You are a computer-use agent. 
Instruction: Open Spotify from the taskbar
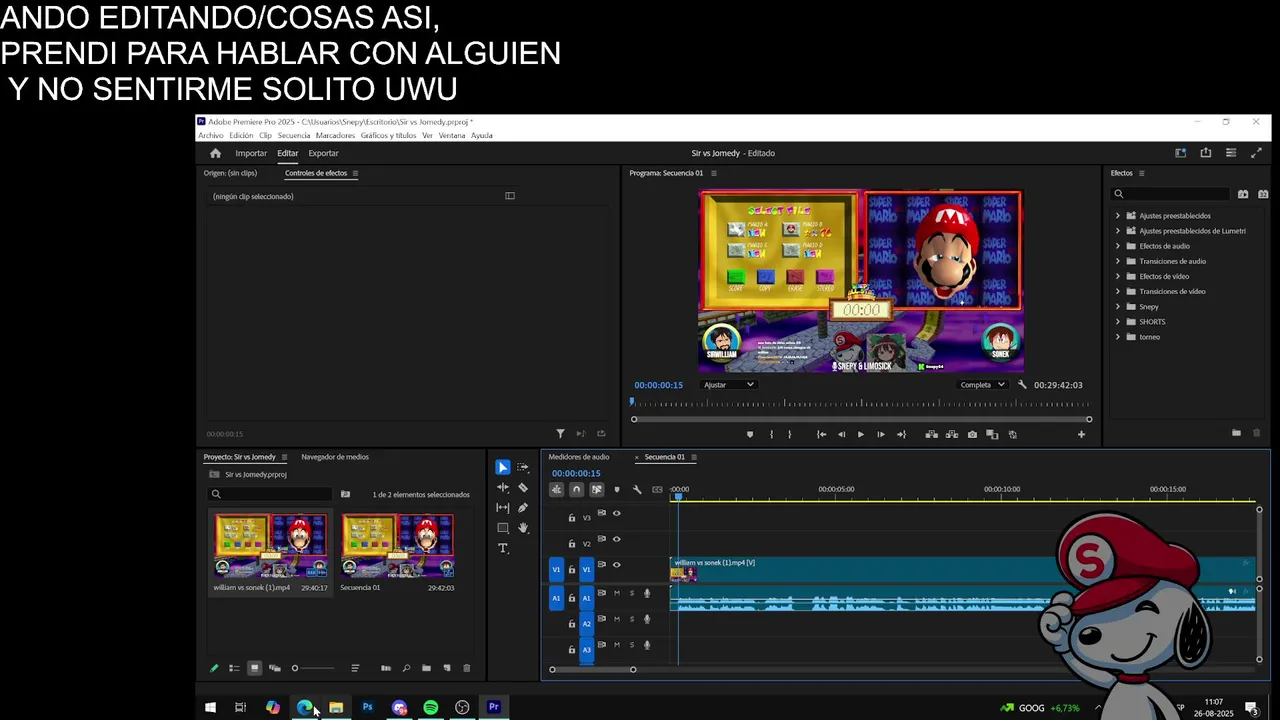coord(430,707)
